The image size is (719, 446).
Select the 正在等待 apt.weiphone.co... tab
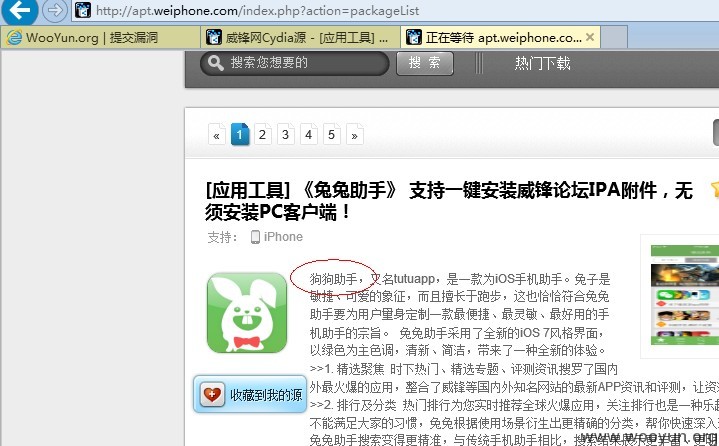(500, 37)
